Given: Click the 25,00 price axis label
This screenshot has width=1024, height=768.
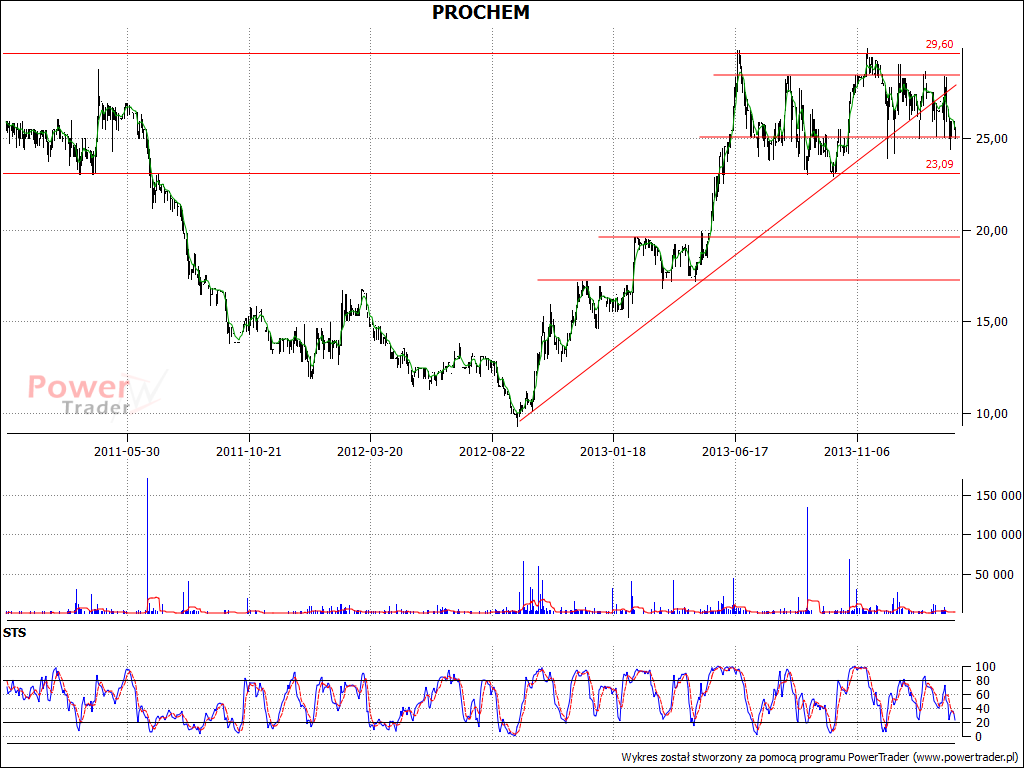Looking at the screenshot, I should tap(992, 139).
